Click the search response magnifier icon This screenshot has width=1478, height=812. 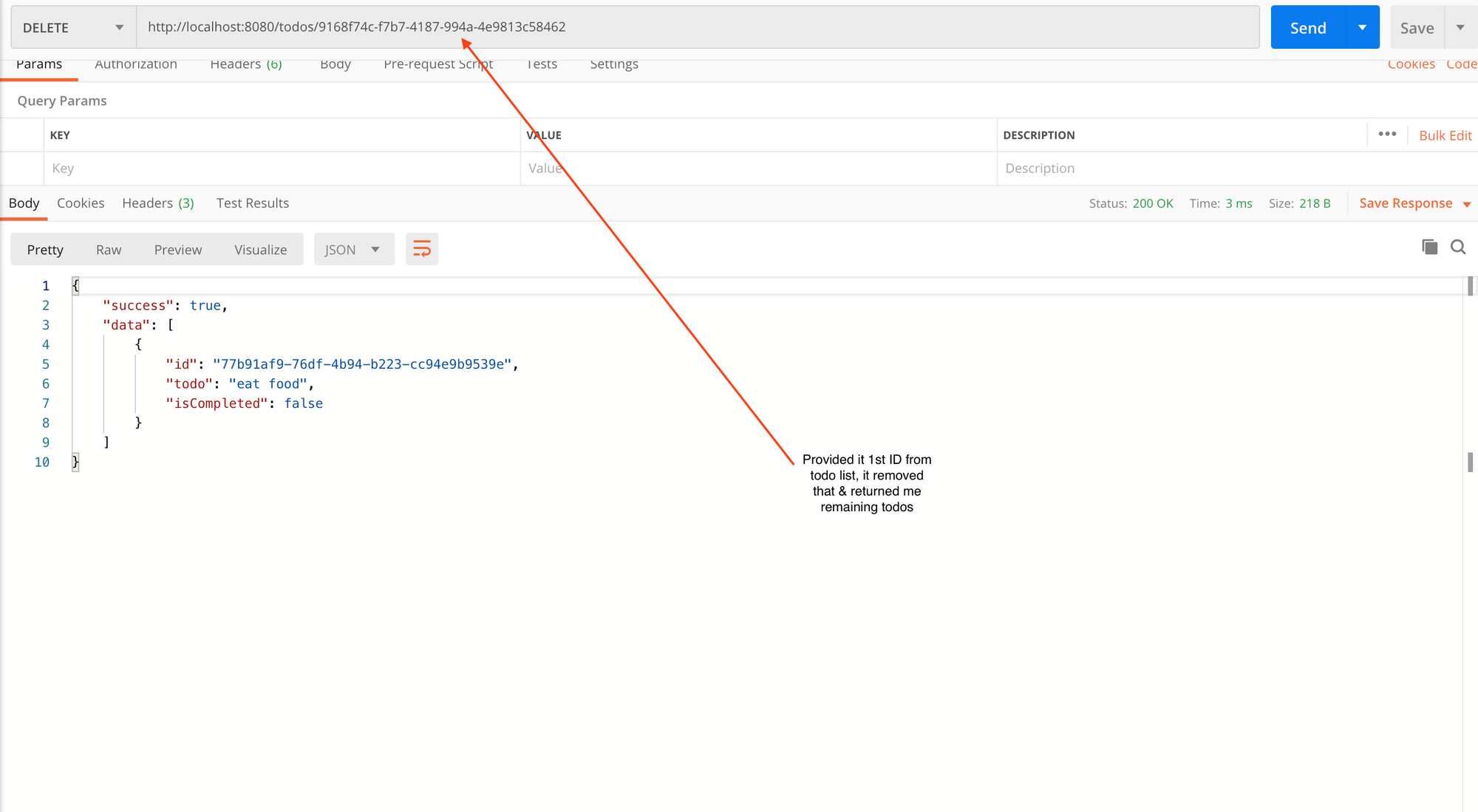click(1457, 247)
